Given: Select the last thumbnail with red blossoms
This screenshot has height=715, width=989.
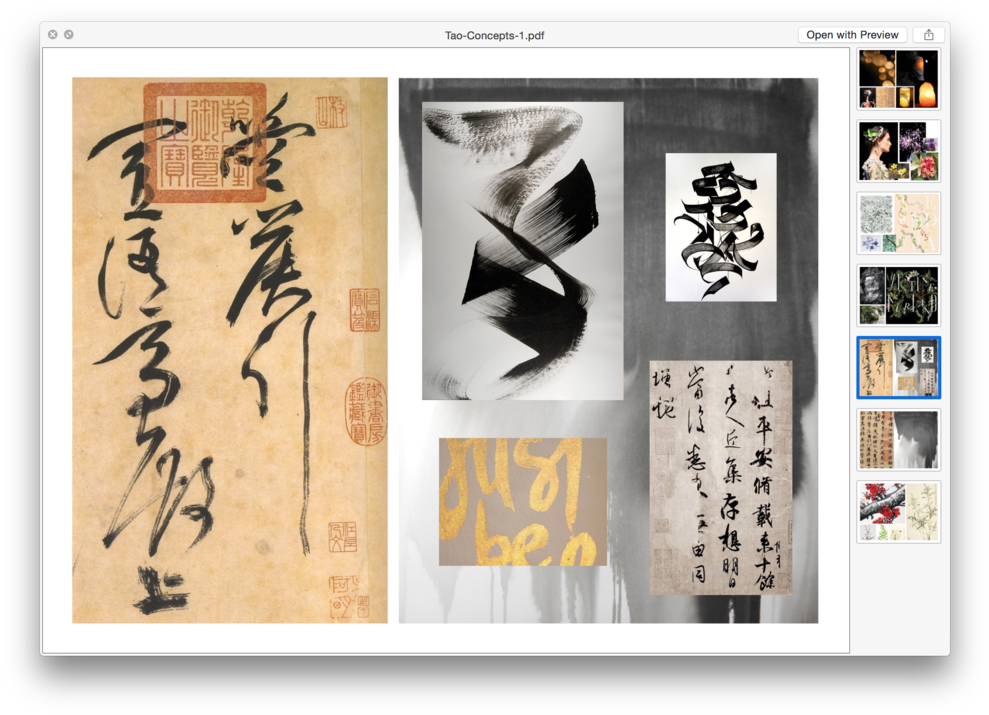Looking at the screenshot, I should pos(898,511).
